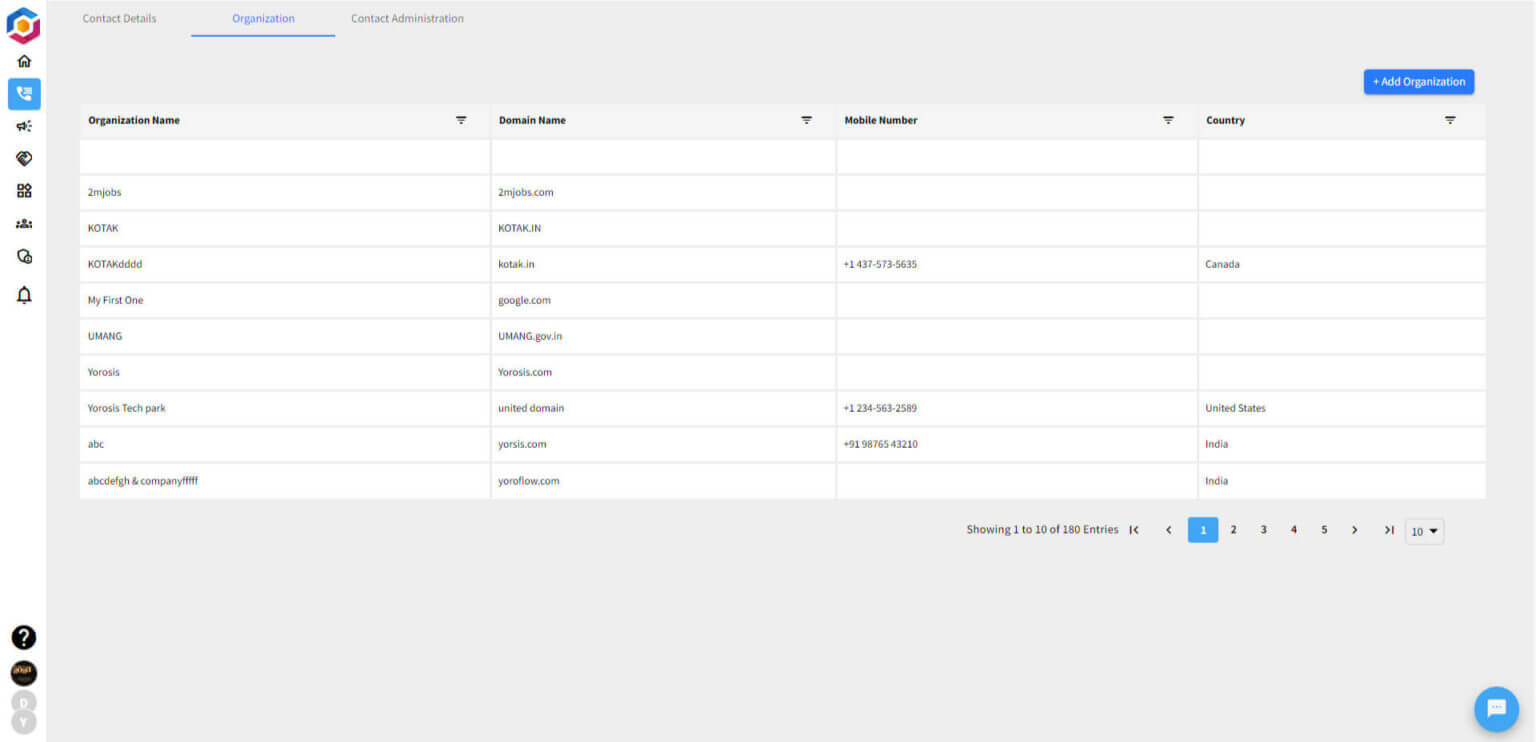
Task: Open the Campaigns megaphone icon
Action: click(23, 126)
